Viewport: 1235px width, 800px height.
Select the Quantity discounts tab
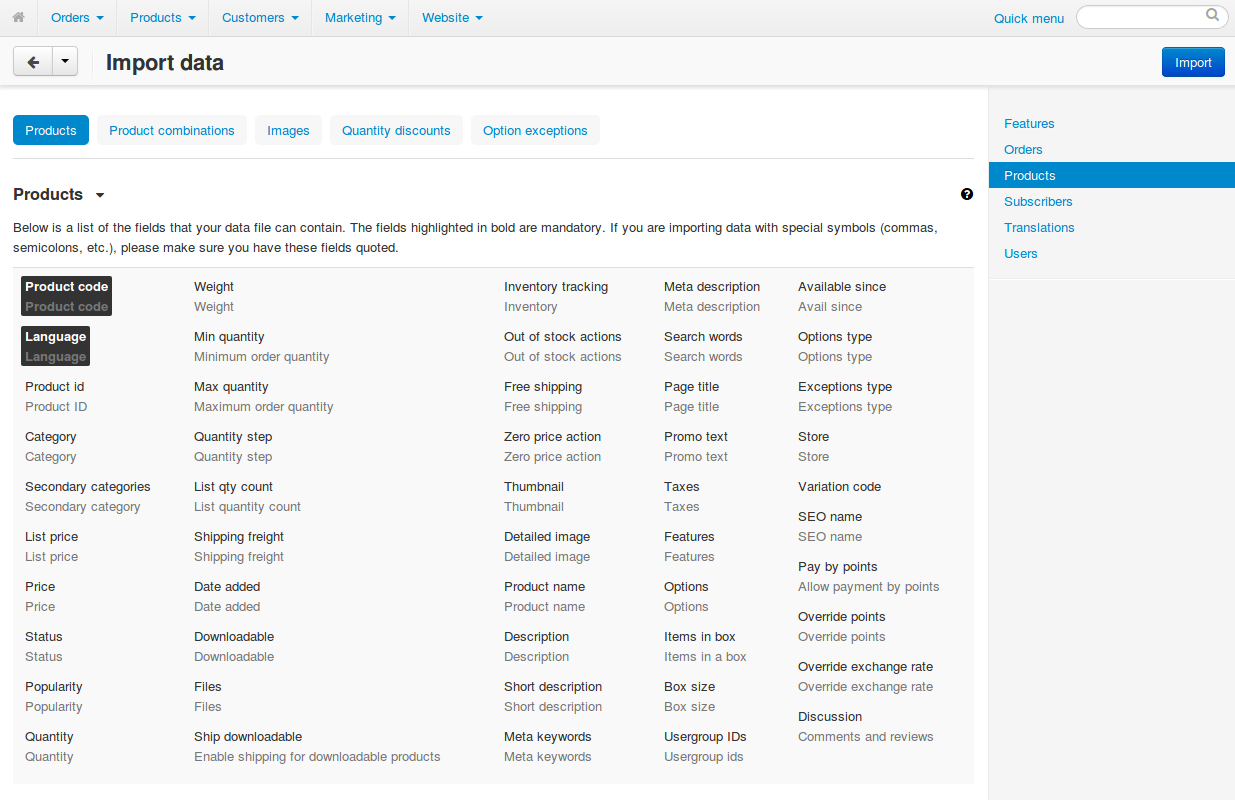click(x=396, y=130)
